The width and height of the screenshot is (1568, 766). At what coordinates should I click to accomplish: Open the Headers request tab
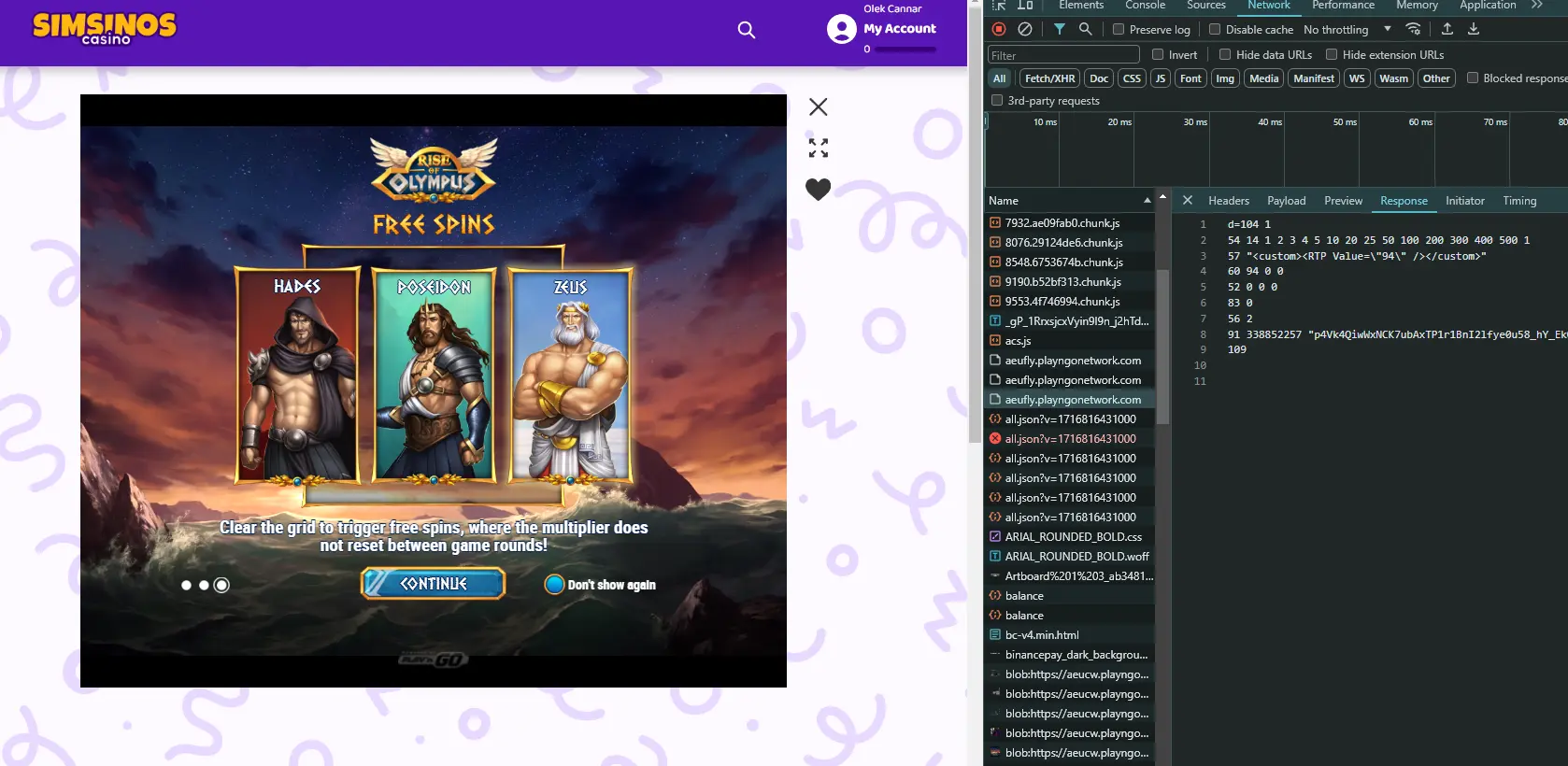click(x=1229, y=200)
